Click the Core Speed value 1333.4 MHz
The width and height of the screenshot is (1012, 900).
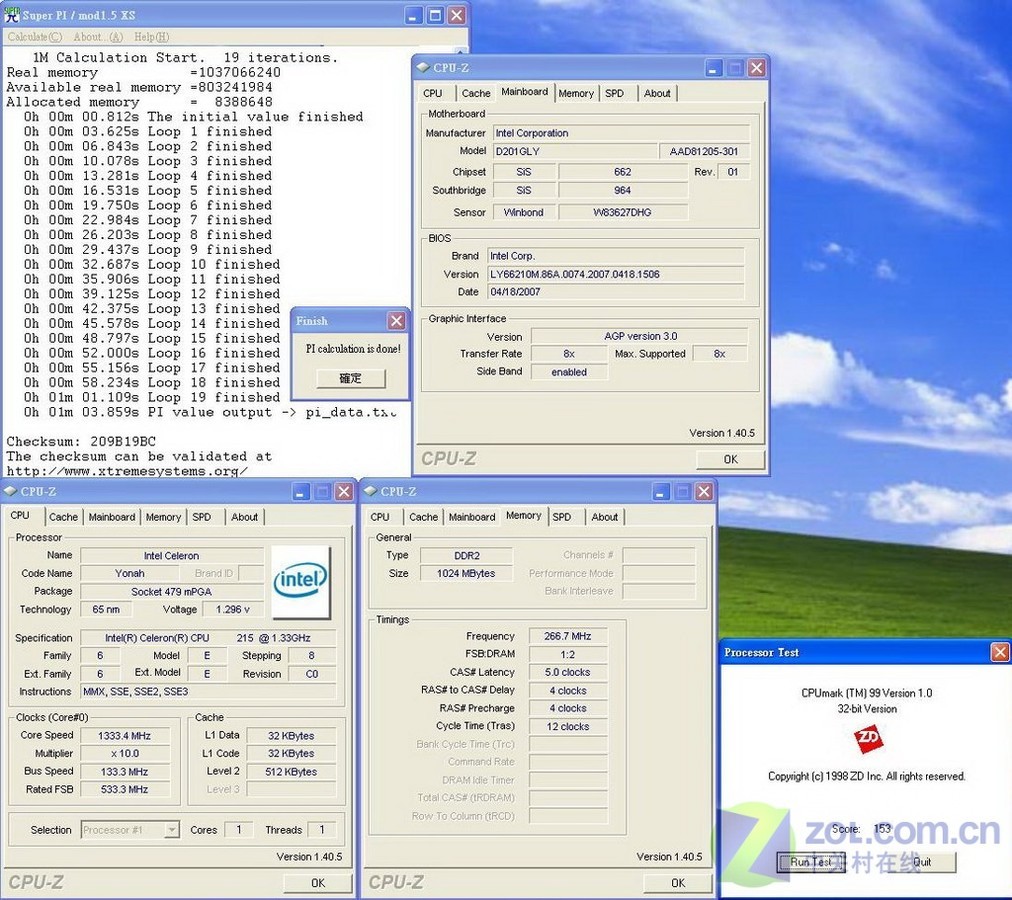pyautogui.click(x=125, y=735)
